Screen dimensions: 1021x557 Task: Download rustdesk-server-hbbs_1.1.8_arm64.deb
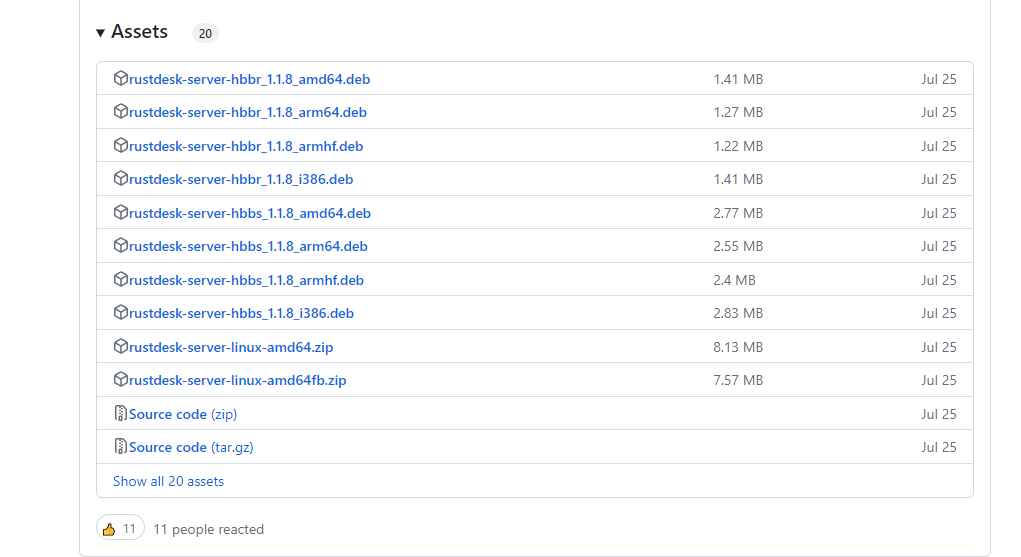pos(248,246)
